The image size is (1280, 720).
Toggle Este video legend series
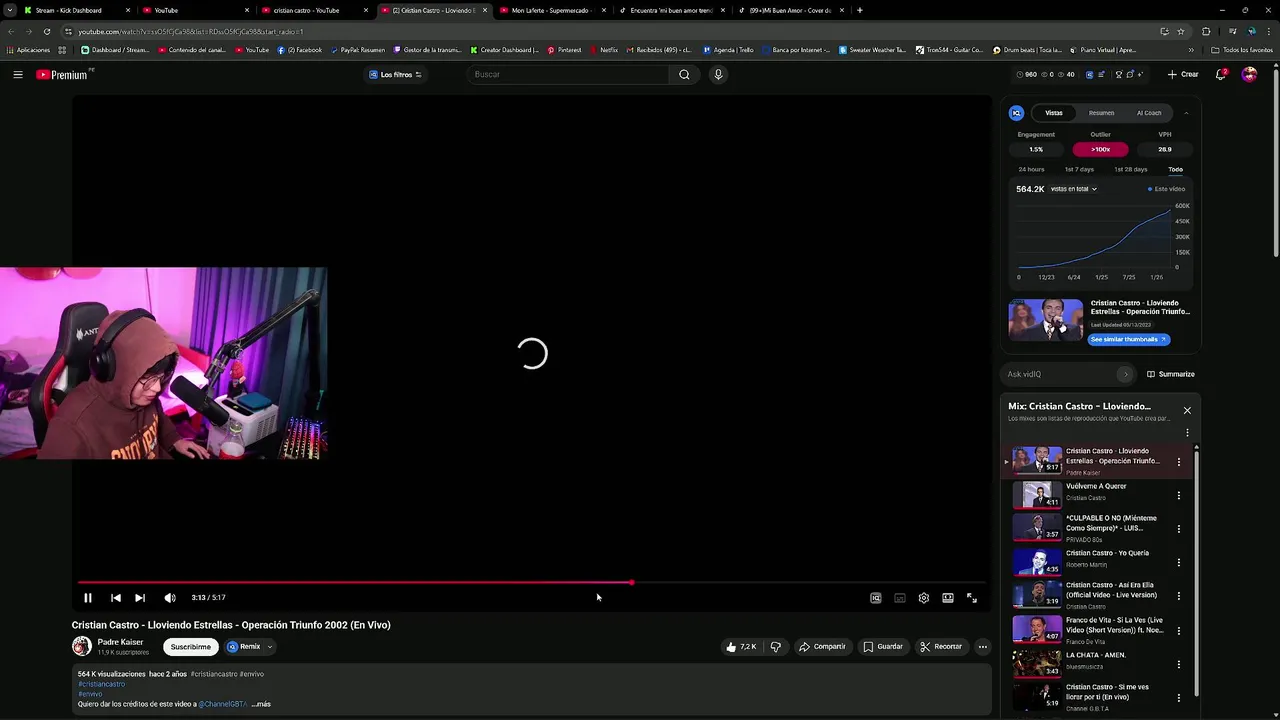pos(1167,189)
